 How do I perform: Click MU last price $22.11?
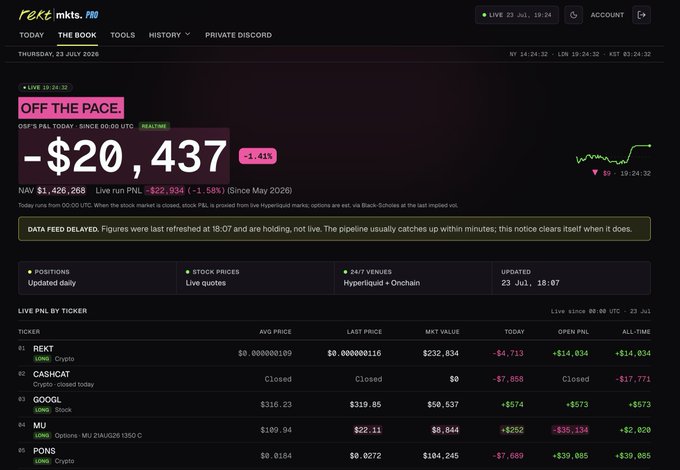point(368,430)
